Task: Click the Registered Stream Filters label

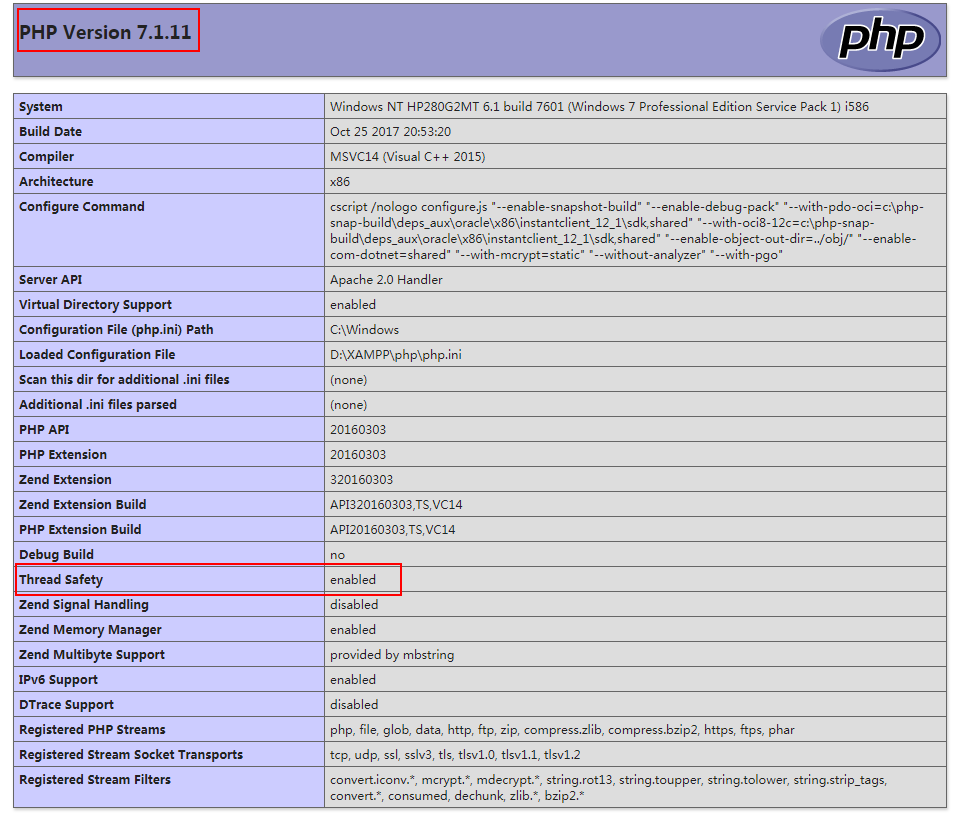Action: (95, 779)
